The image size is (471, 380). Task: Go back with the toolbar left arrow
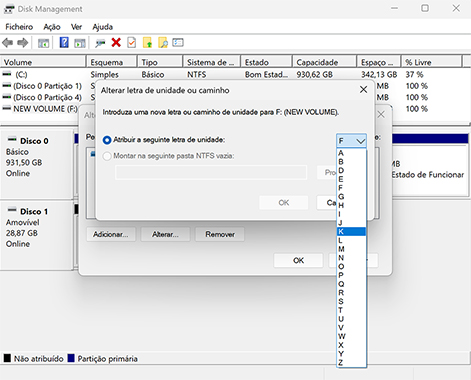pyautogui.click(x=7, y=43)
